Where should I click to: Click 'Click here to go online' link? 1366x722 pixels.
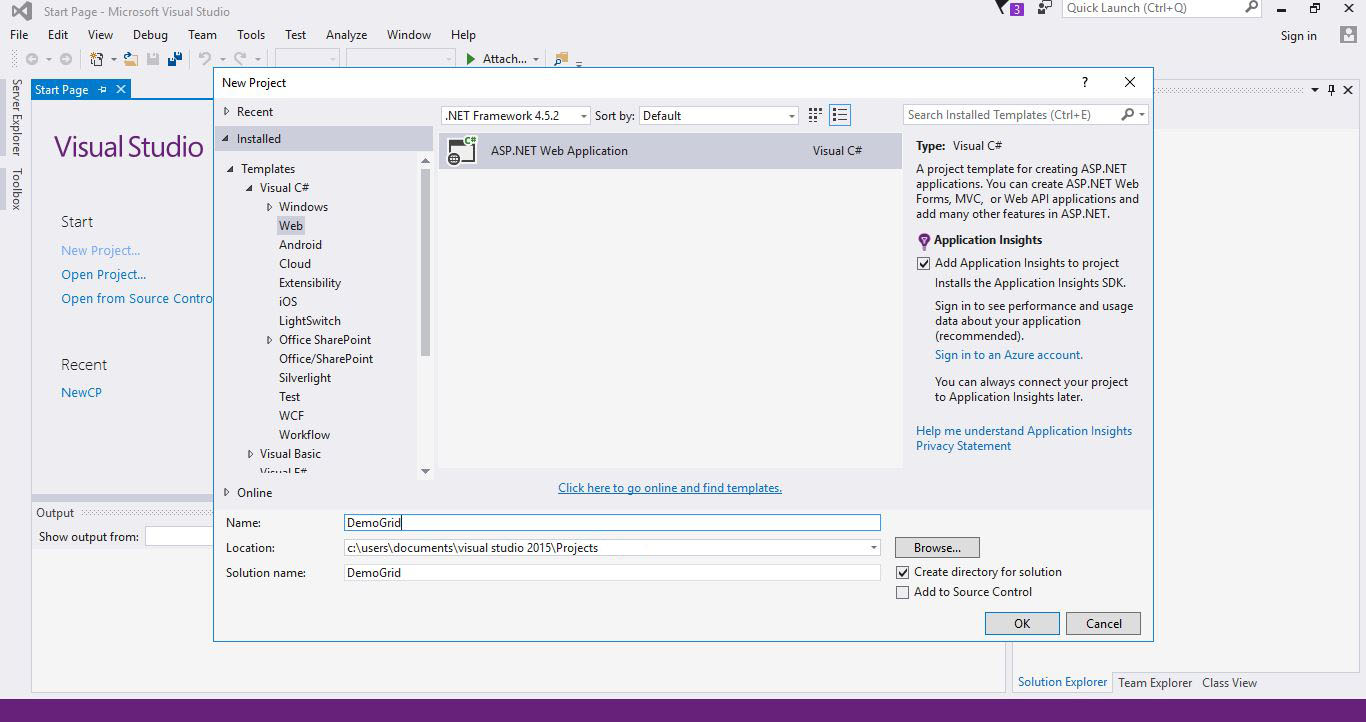[670, 488]
